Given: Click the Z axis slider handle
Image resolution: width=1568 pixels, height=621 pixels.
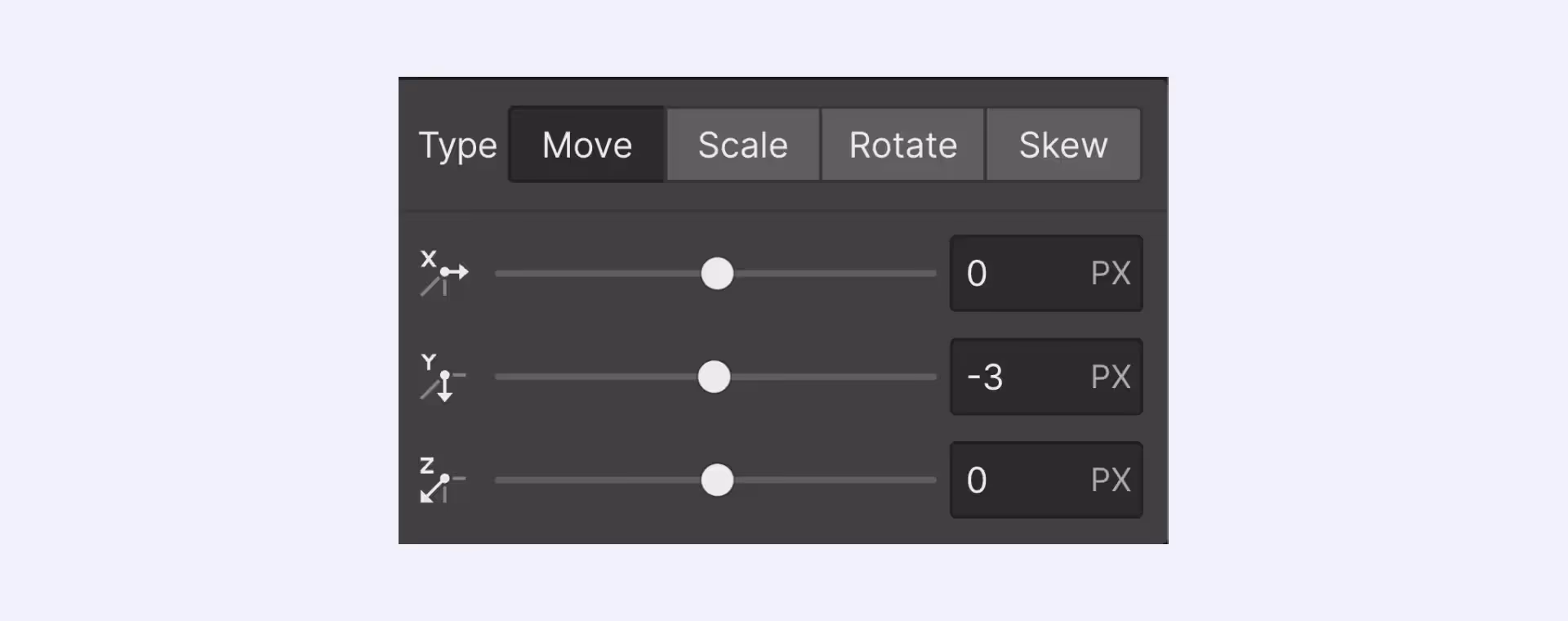Looking at the screenshot, I should pos(717,480).
